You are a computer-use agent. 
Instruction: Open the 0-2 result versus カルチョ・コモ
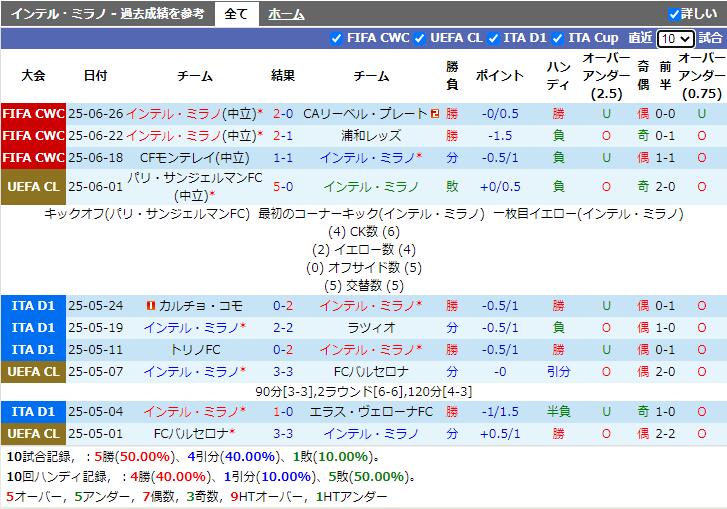point(283,306)
